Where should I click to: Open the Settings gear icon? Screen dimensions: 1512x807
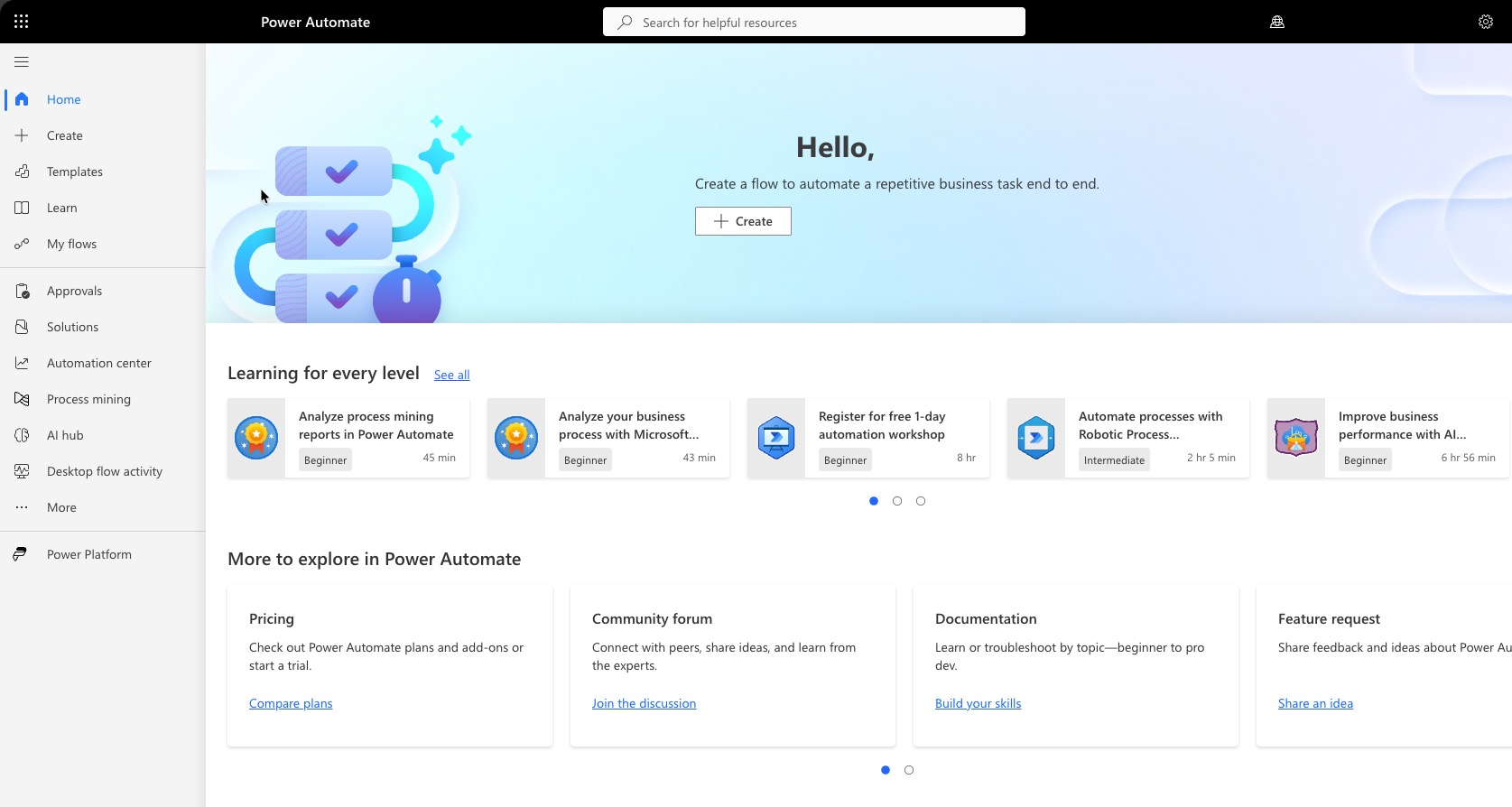pyautogui.click(x=1486, y=22)
